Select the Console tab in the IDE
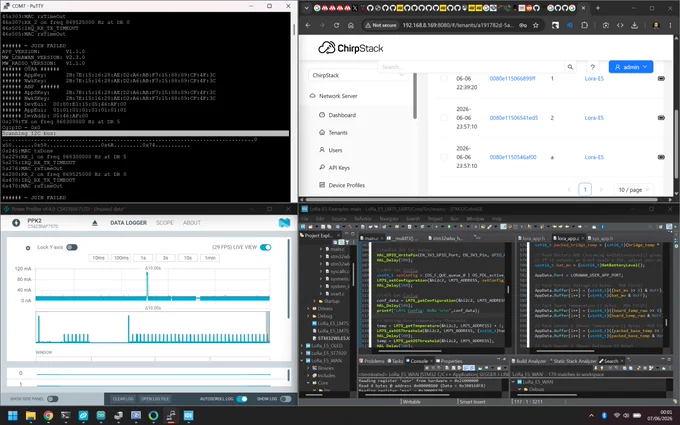 (416, 361)
